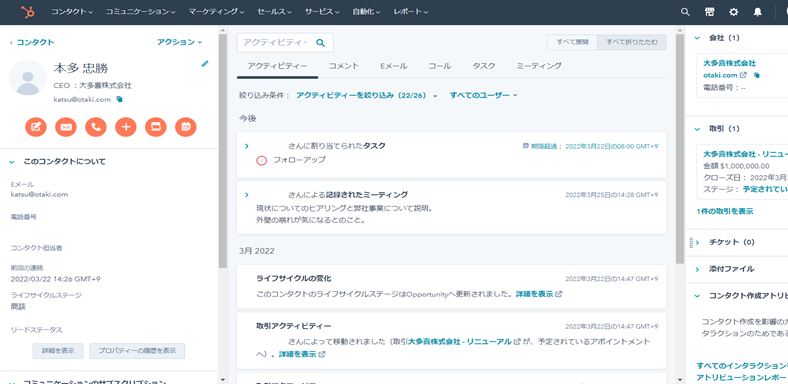Collapse コンタクト作成アトリビューション section
The image size is (788, 384).
pyautogui.click(x=697, y=296)
